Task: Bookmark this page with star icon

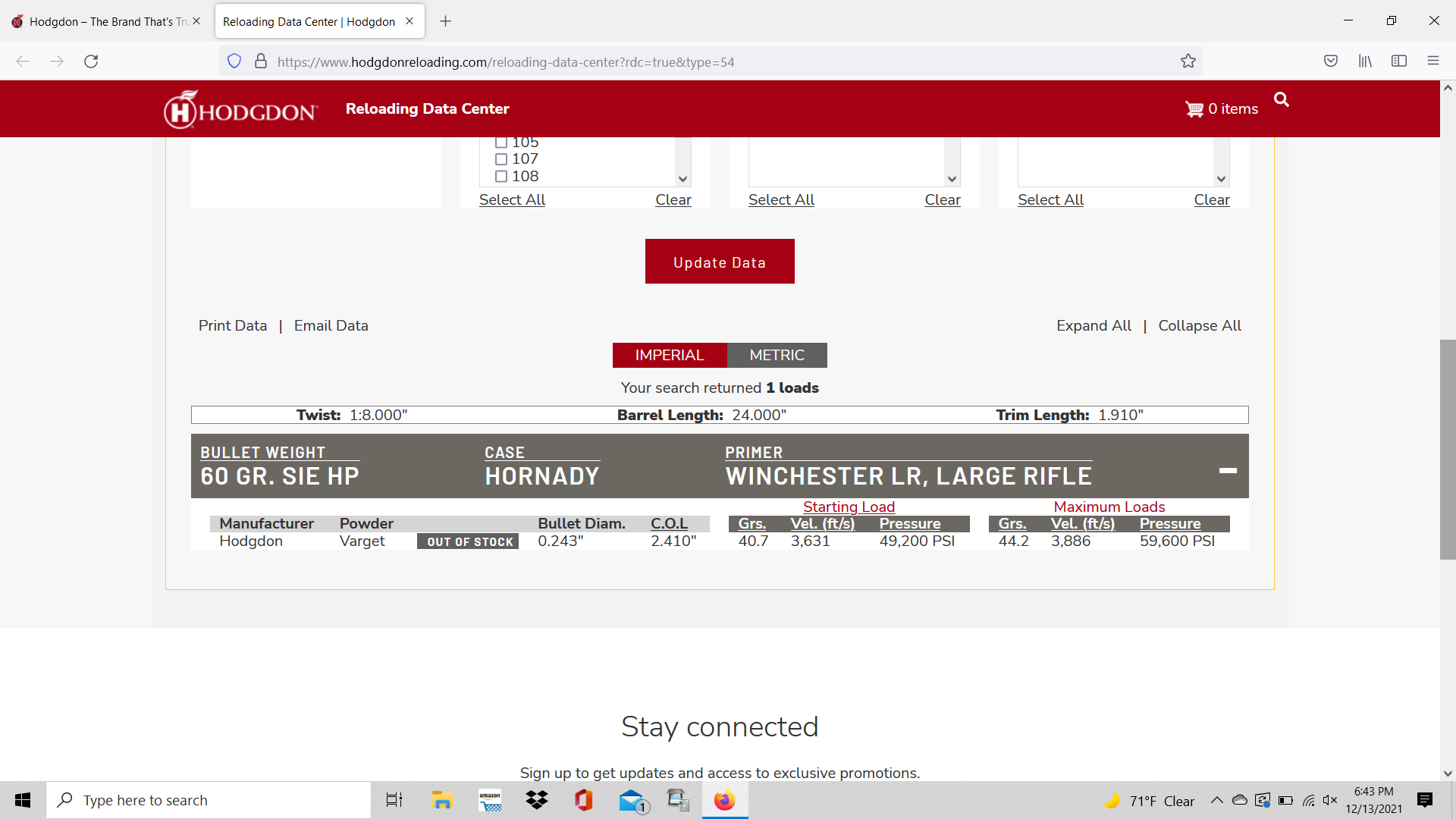Action: (x=1188, y=61)
